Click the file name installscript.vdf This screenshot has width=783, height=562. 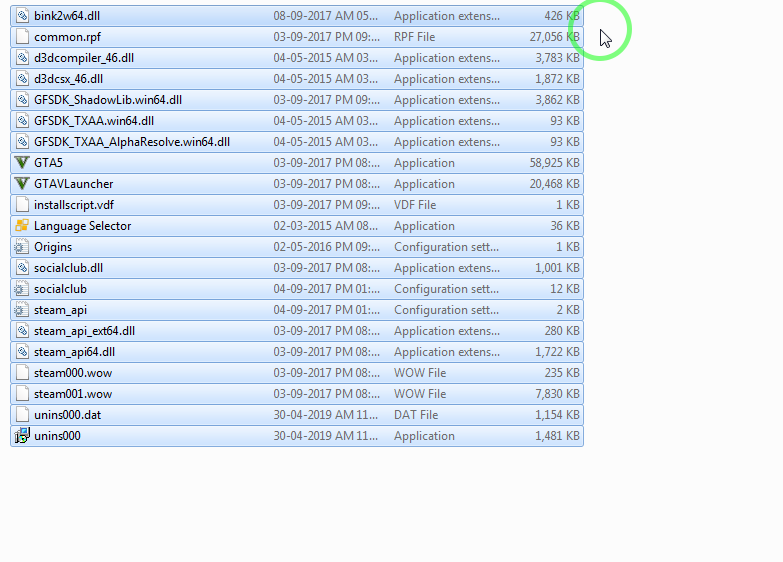[74, 205]
